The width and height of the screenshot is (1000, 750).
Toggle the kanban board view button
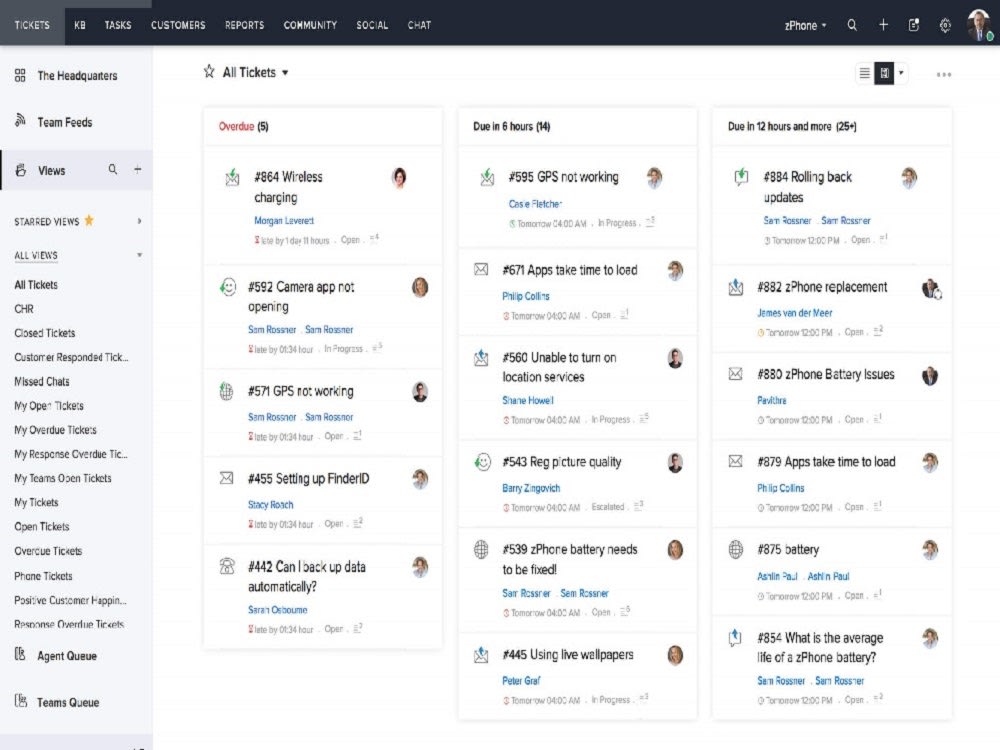point(885,72)
